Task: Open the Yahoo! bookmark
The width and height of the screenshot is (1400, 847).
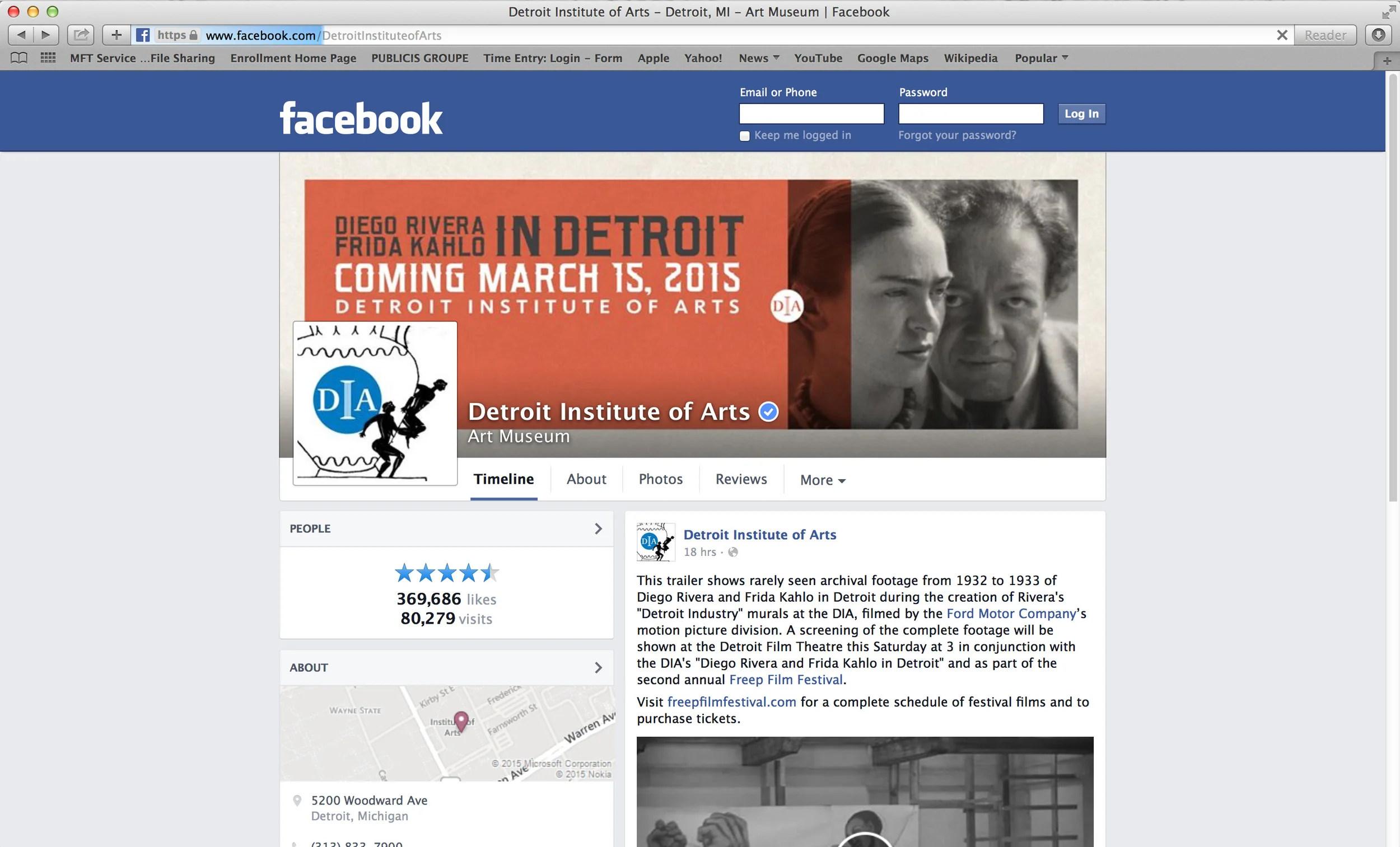Action: pos(703,58)
